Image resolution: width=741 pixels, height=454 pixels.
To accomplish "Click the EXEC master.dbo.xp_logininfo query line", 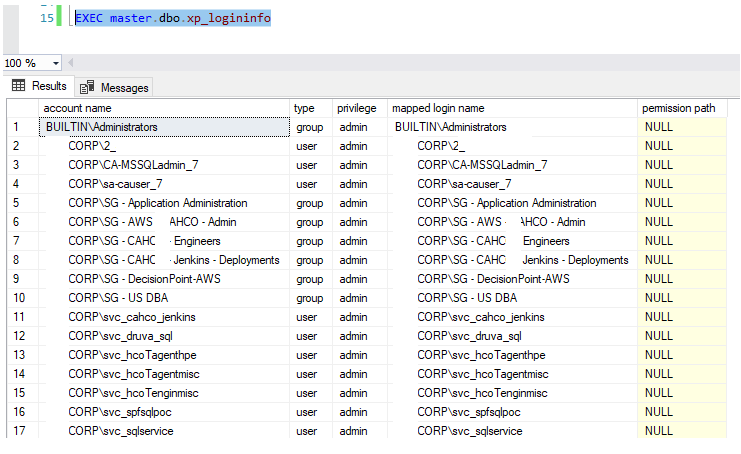I will click(x=173, y=19).
